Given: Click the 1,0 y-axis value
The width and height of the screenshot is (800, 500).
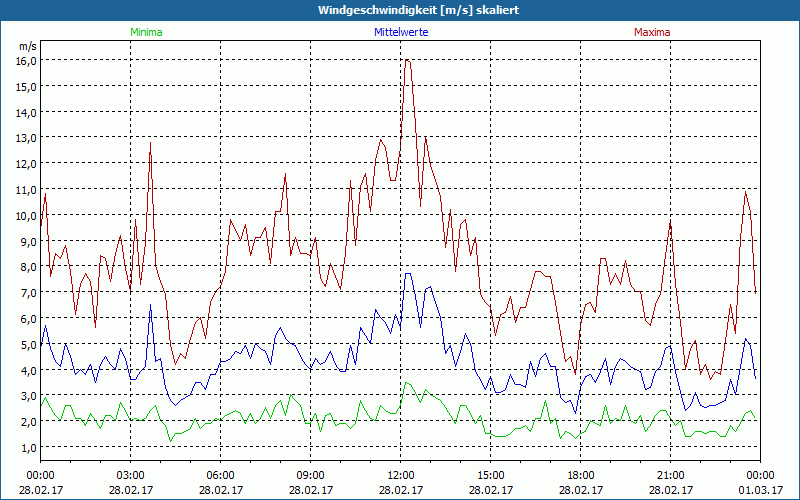Looking at the screenshot, I should (29, 447).
